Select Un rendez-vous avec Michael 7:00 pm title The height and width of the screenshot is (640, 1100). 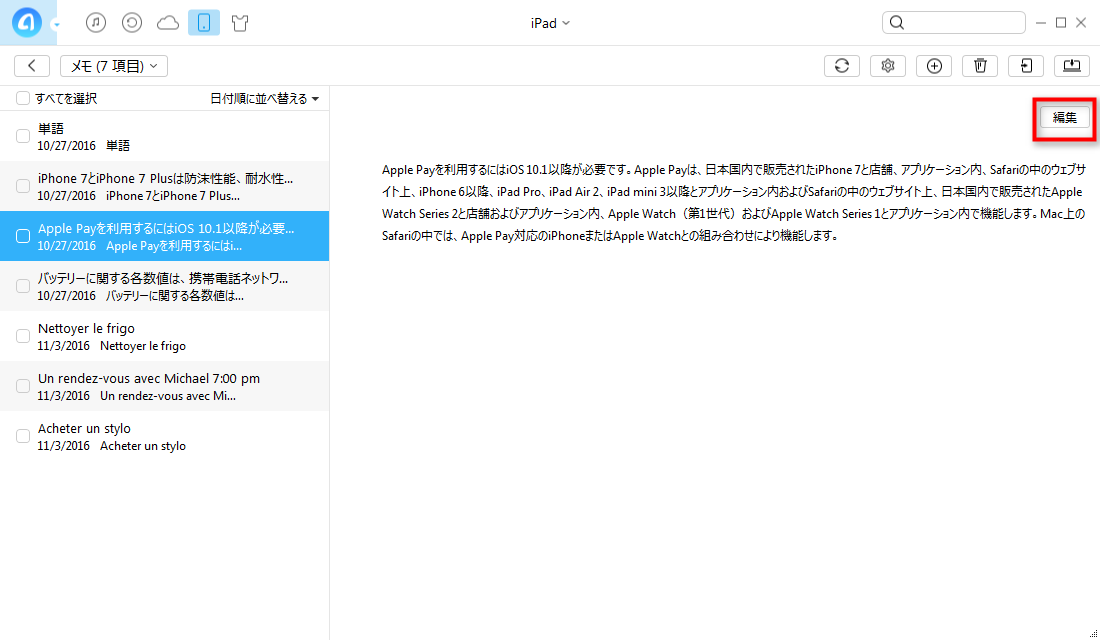tap(149, 378)
